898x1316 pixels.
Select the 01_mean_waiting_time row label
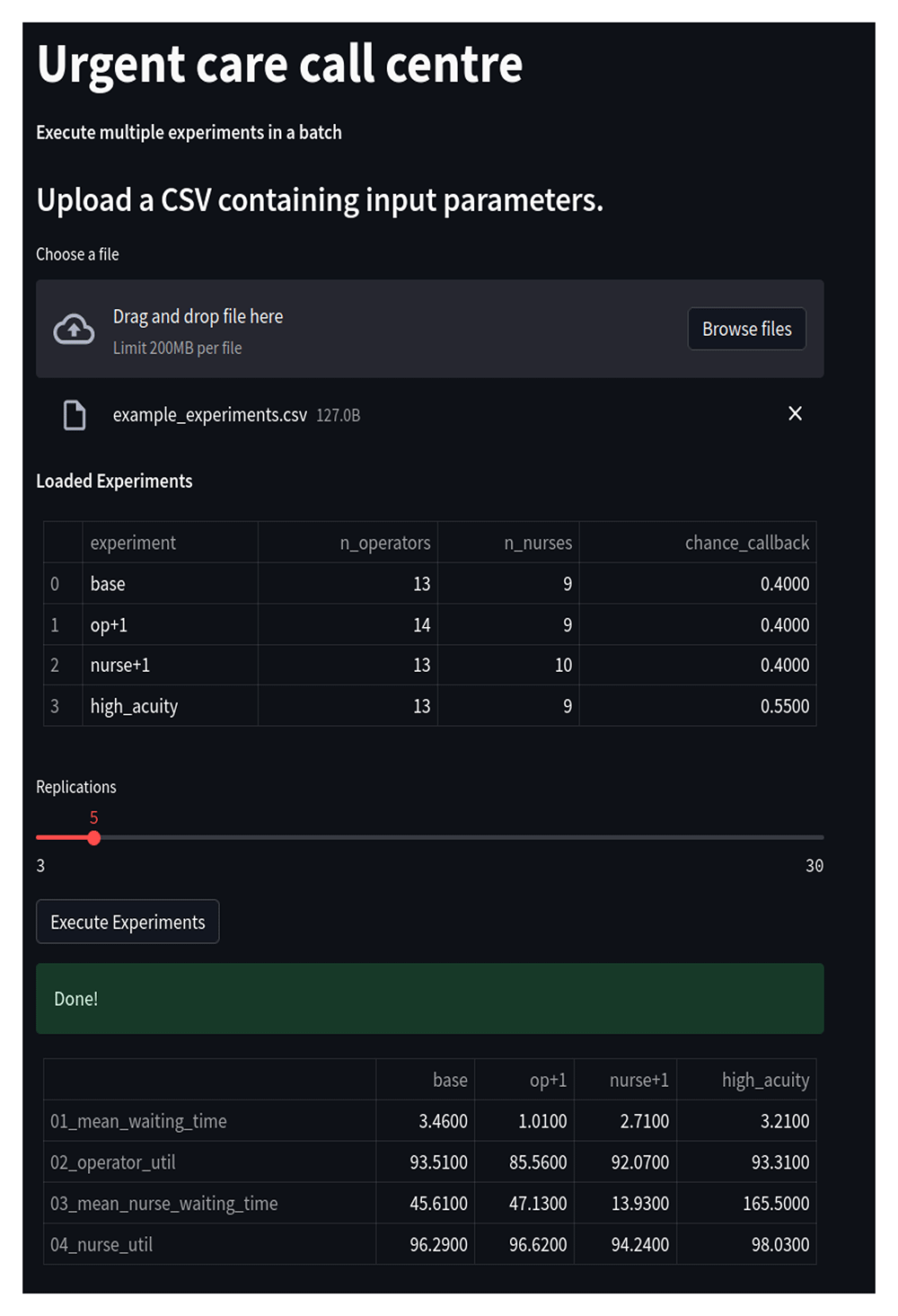click(x=138, y=1121)
